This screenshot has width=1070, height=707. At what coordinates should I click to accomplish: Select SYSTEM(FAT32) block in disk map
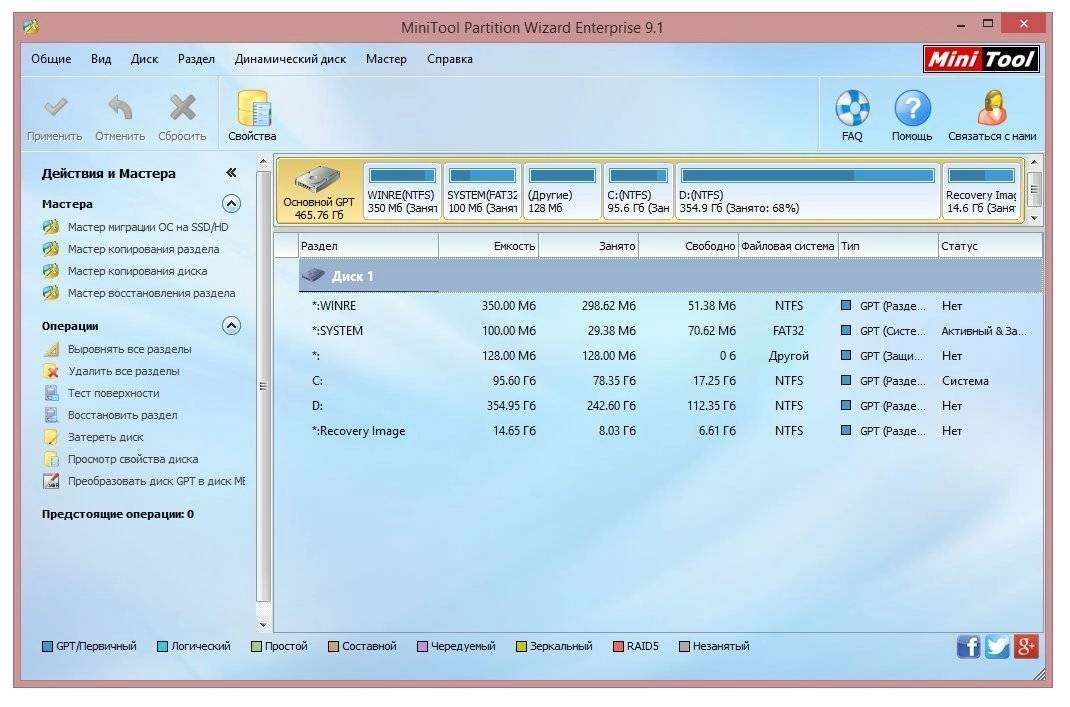[482, 191]
